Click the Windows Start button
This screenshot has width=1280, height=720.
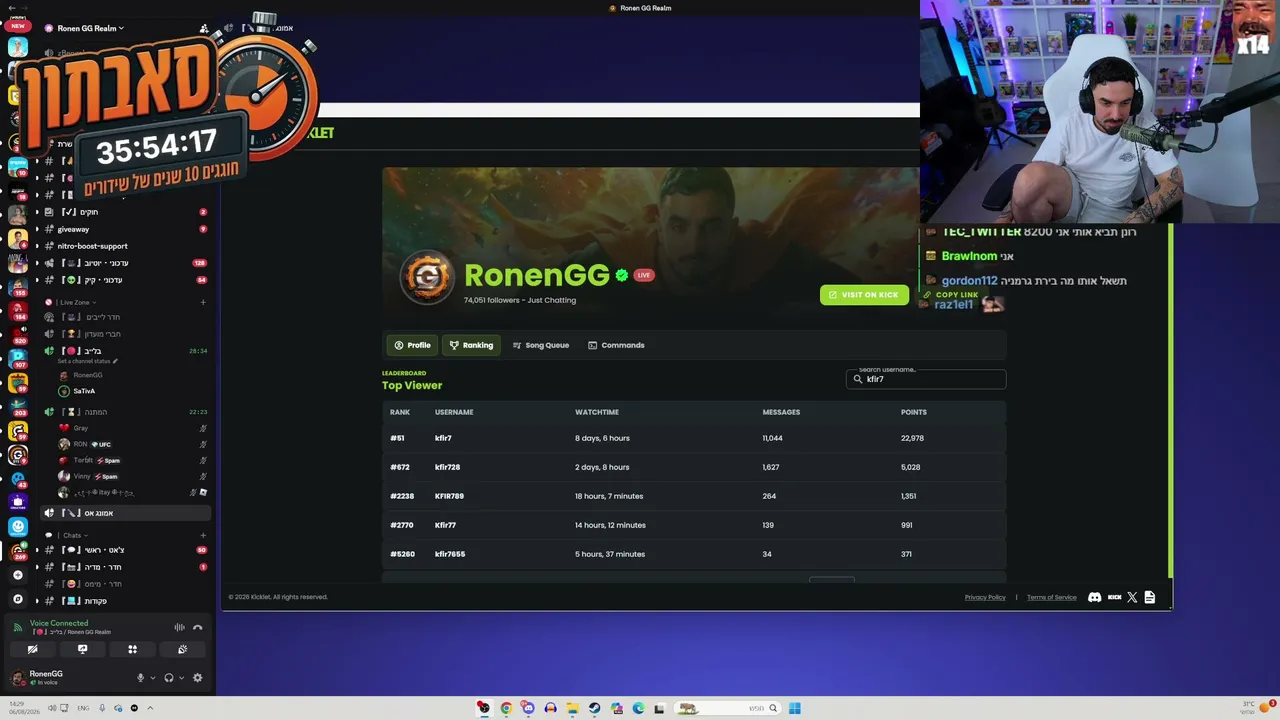click(795, 708)
